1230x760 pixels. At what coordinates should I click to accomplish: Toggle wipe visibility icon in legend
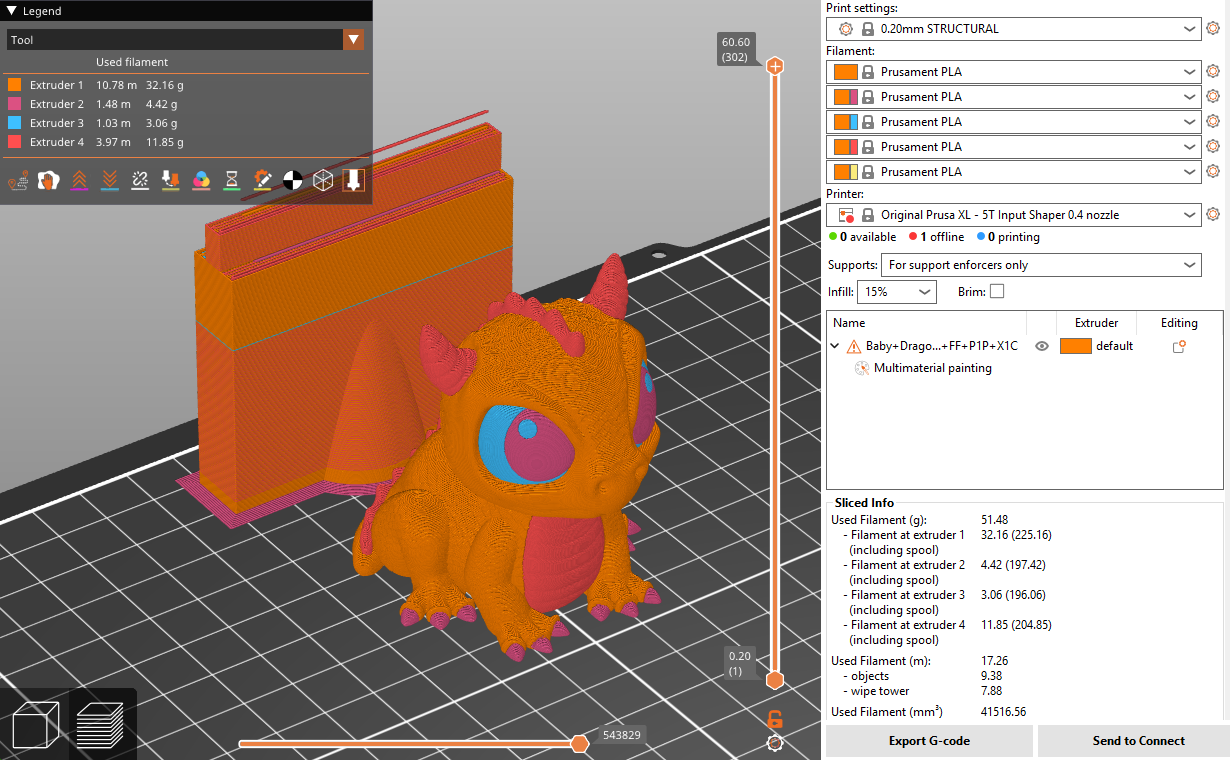(48, 181)
